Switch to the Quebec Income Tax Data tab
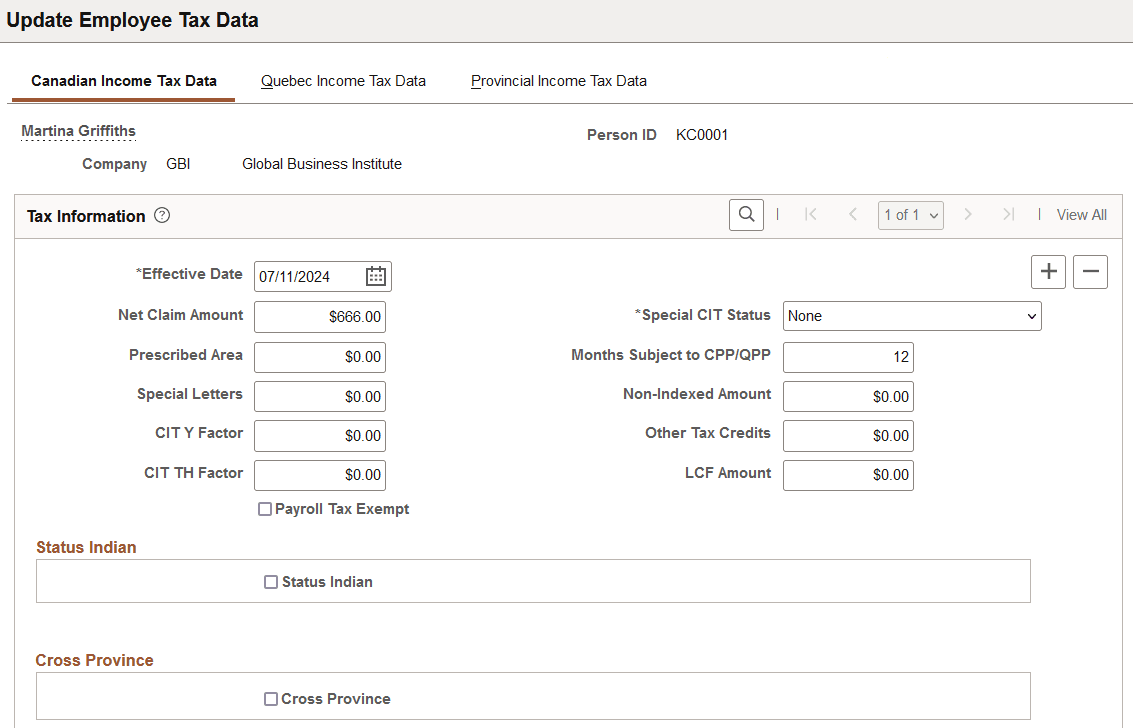This screenshot has width=1133, height=728. click(x=343, y=81)
